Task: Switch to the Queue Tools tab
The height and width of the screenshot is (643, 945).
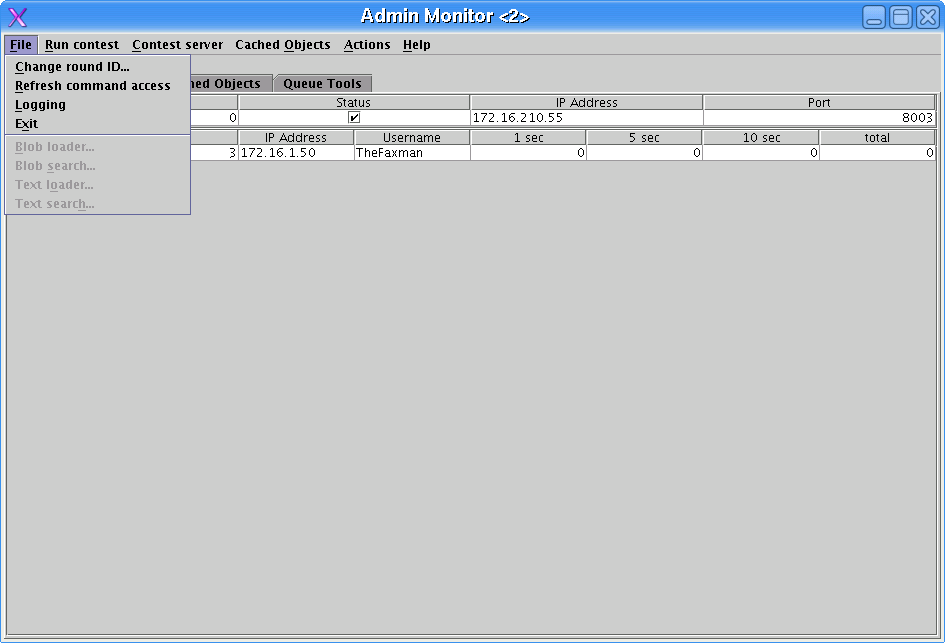Action: (x=322, y=83)
